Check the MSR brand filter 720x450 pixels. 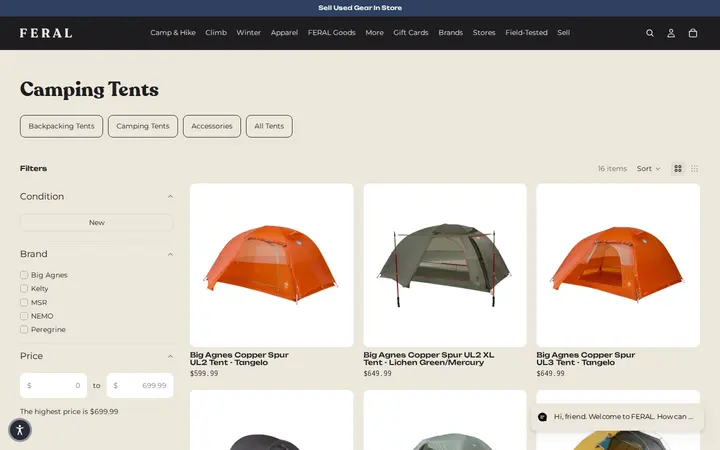point(24,302)
